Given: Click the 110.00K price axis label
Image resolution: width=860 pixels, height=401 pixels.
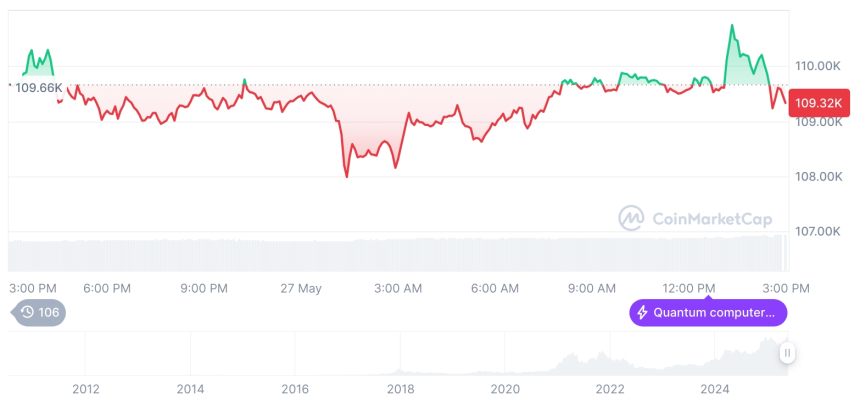Looking at the screenshot, I should [816, 66].
